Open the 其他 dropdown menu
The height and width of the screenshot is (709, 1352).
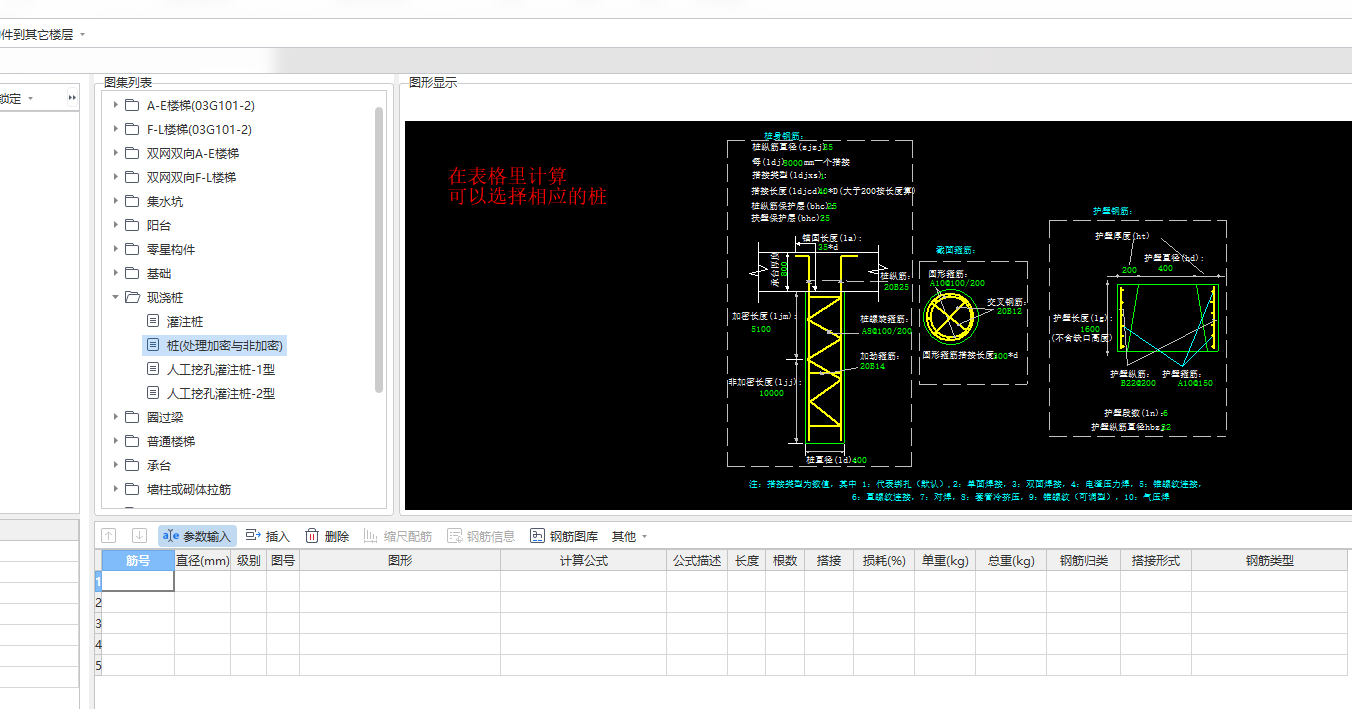click(630, 536)
